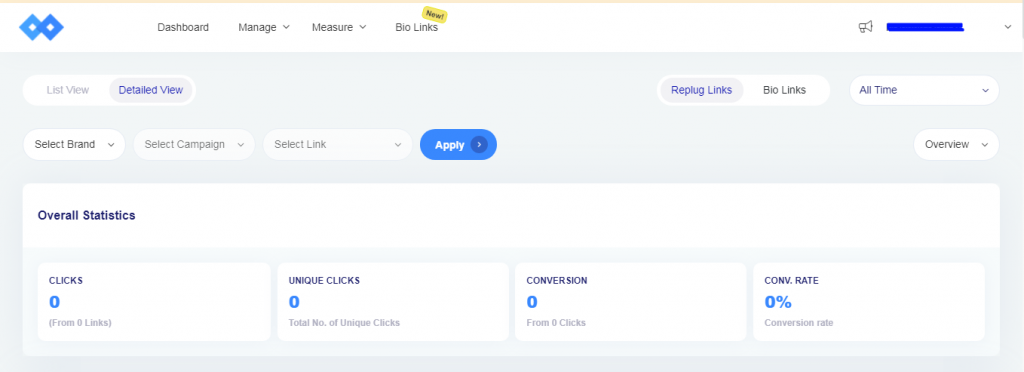The height and width of the screenshot is (372, 1024).
Task: Click the CLICKS statistics card
Action: coord(154,302)
